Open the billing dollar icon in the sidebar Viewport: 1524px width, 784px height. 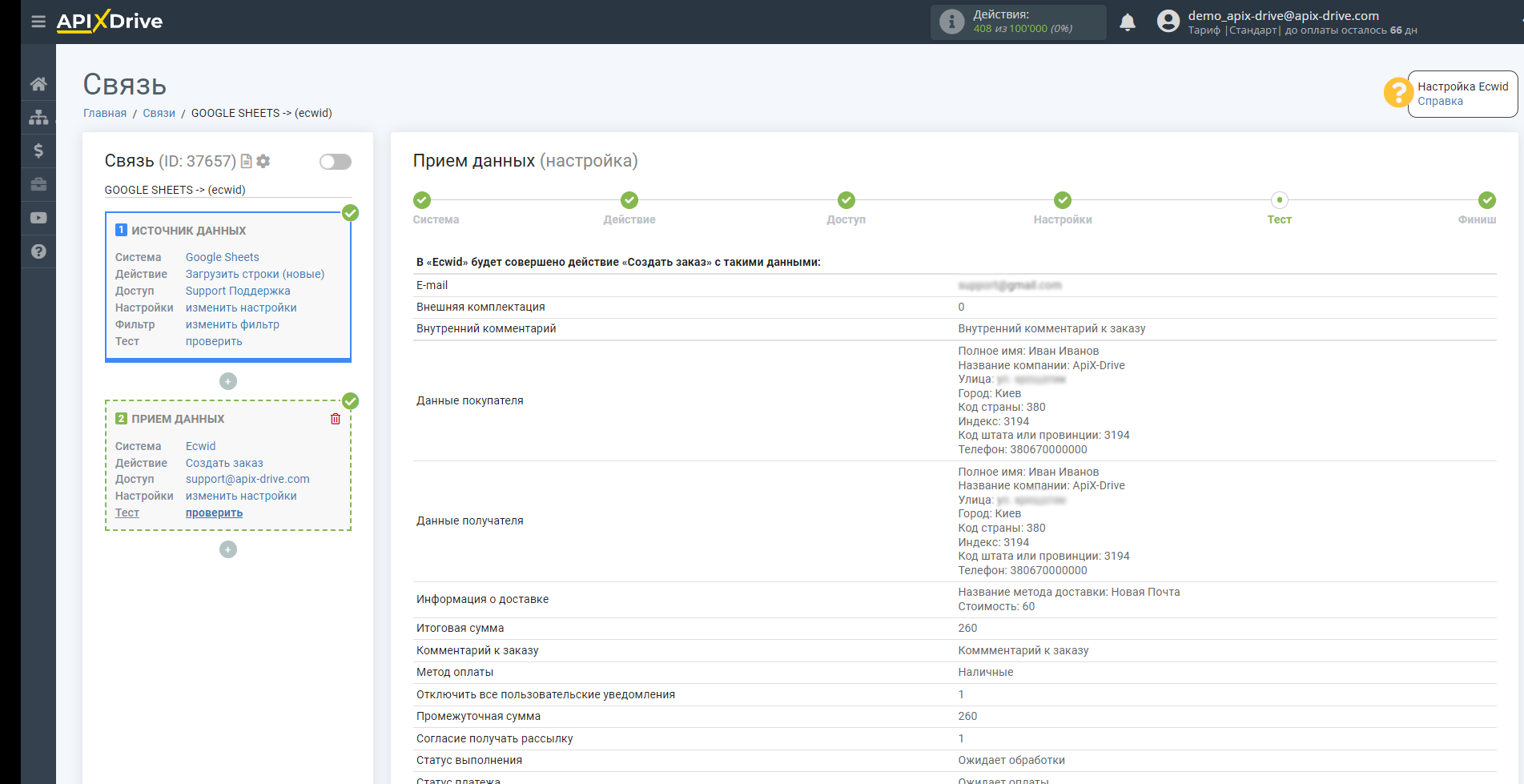(x=38, y=151)
